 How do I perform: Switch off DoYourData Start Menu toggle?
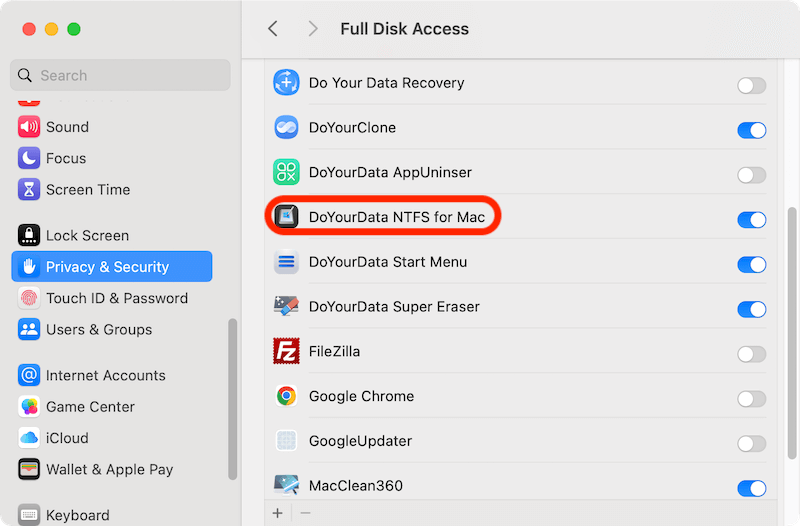[752, 264]
